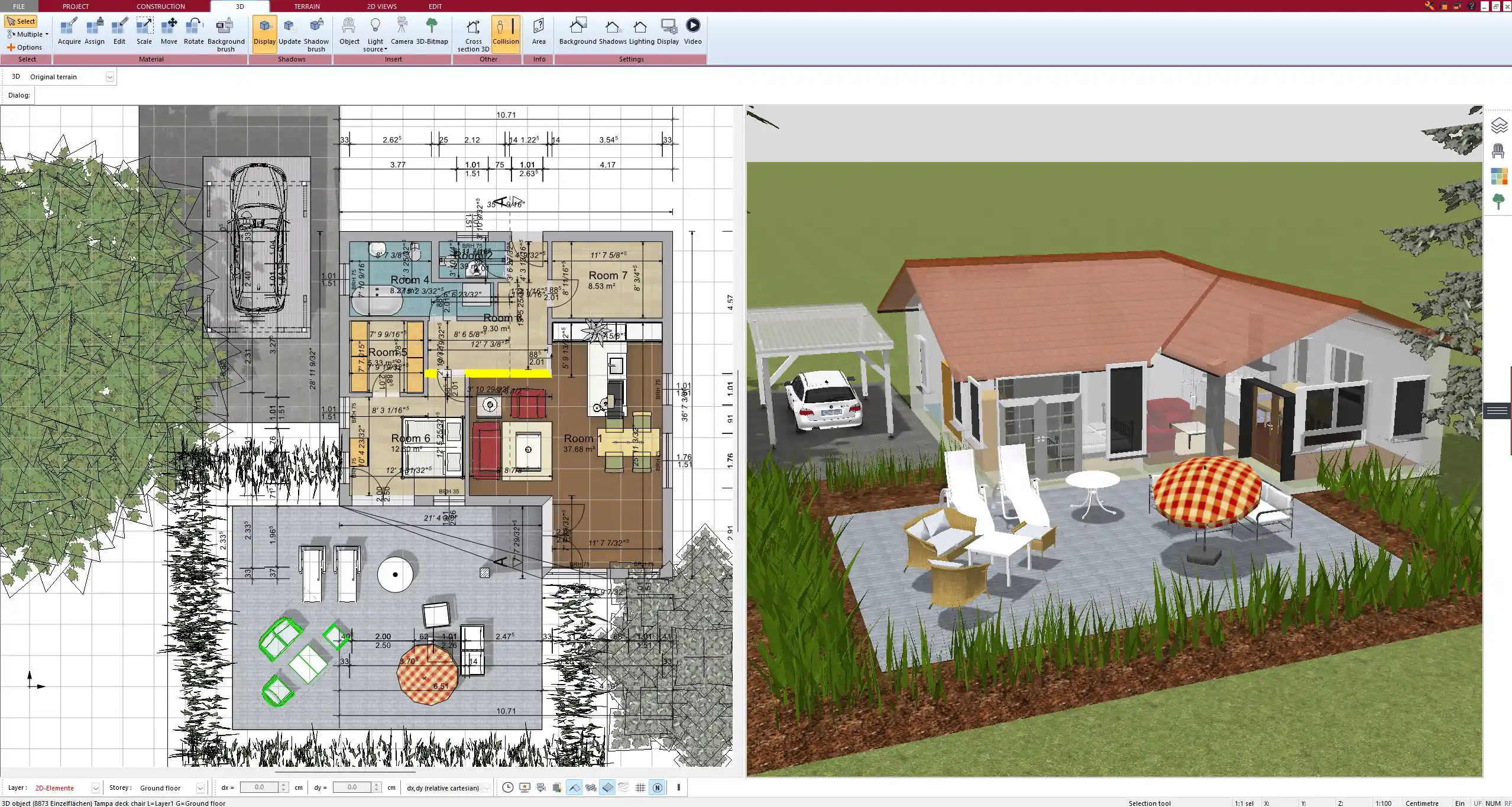The width and height of the screenshot is (1512, 807).
Task: Toggle the highlighted flat plane icon in bottom bar
Action: (x=607, y=787)
